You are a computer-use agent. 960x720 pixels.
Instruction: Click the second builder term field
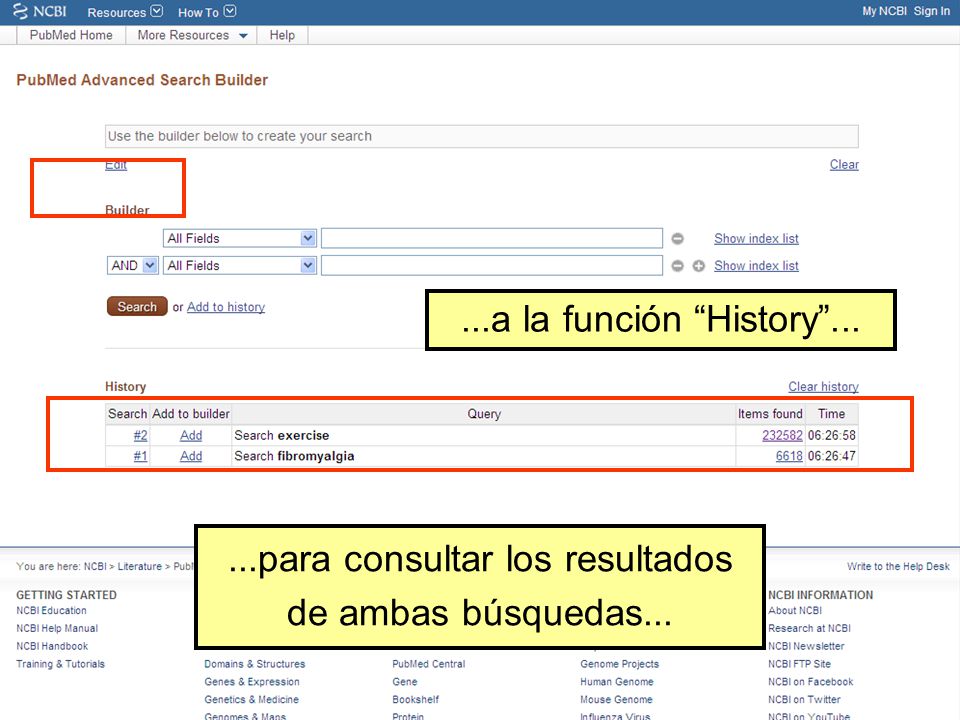492,266
